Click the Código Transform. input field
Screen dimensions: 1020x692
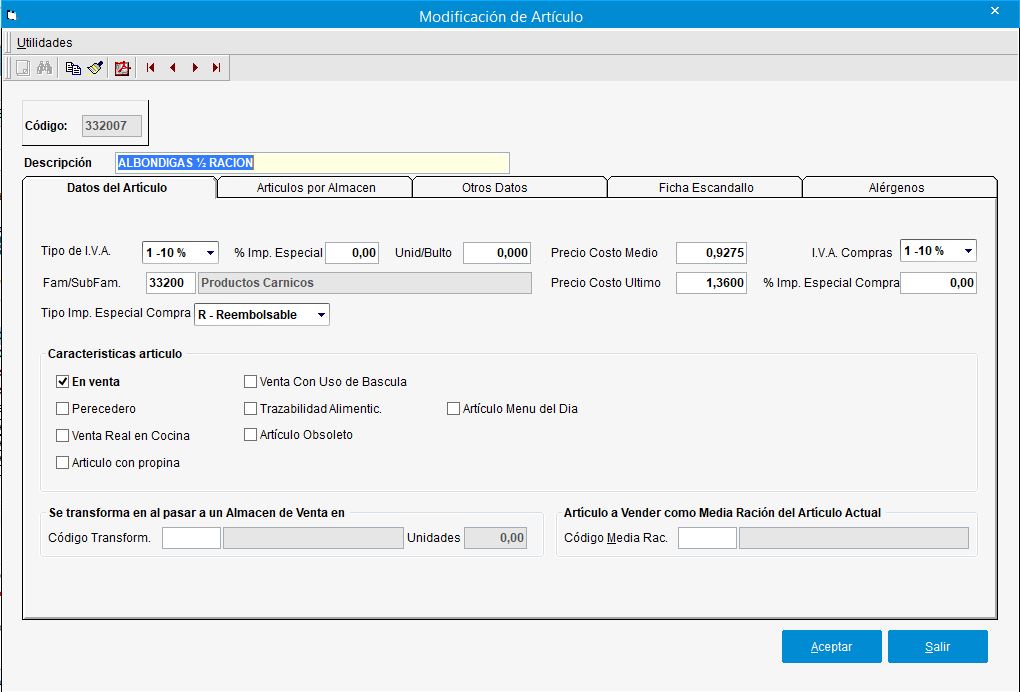[x=191, y=538]
